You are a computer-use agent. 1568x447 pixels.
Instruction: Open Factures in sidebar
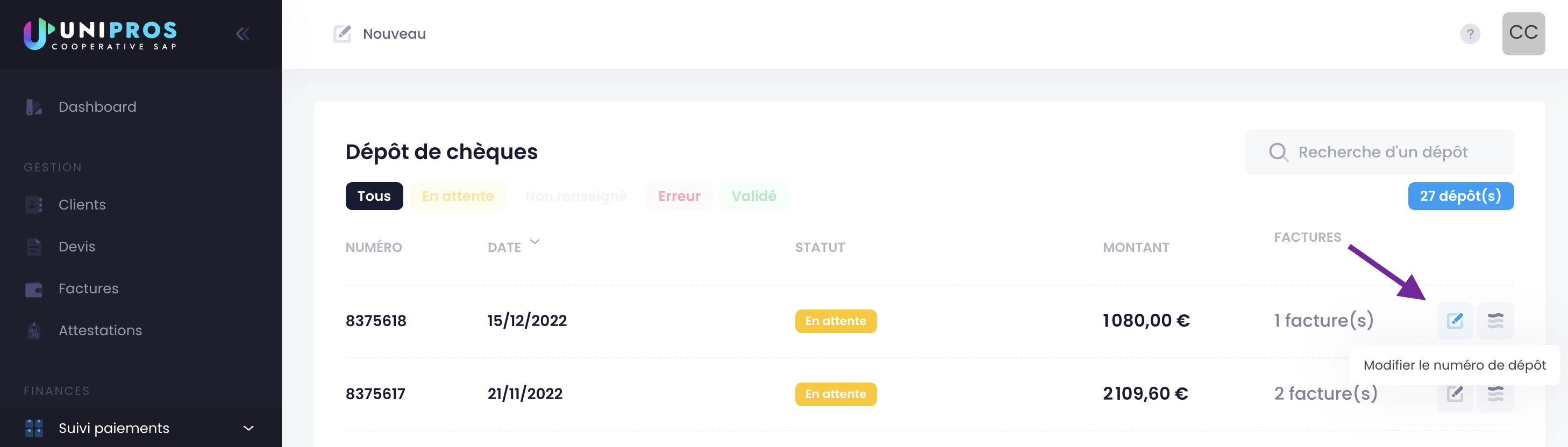tap(88, 289)
